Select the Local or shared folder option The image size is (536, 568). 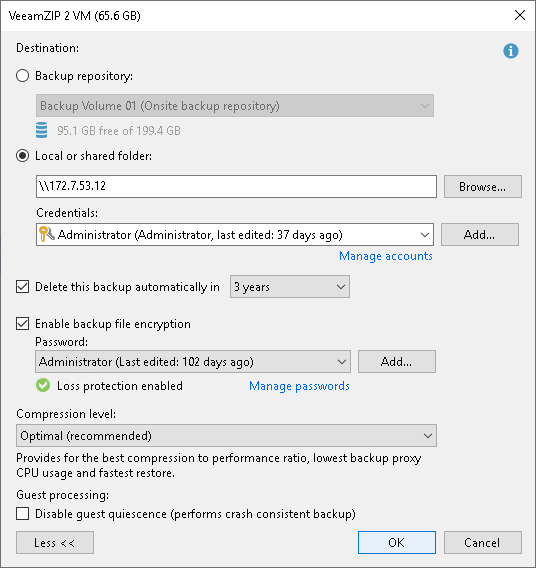(x=22, y=156)
